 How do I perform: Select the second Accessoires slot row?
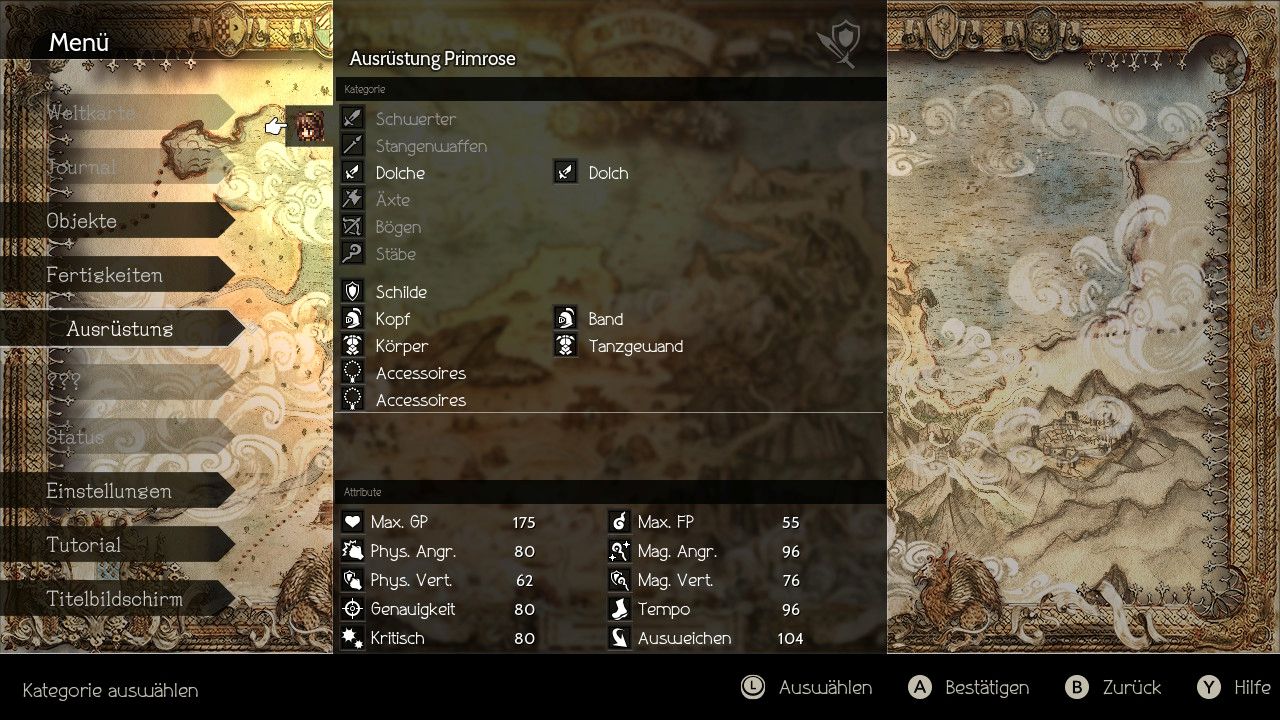click(610, 400)
